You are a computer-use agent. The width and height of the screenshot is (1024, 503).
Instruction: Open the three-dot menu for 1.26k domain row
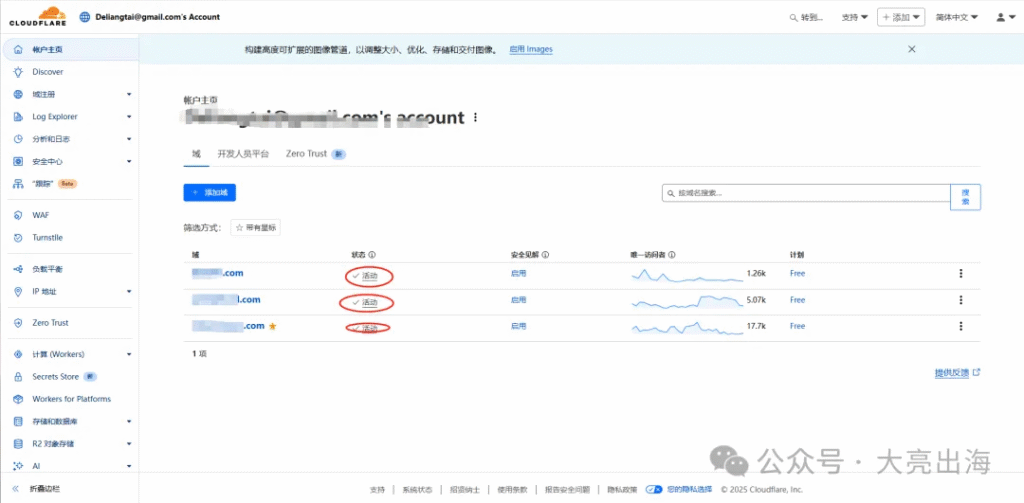(x=961, y=274)
